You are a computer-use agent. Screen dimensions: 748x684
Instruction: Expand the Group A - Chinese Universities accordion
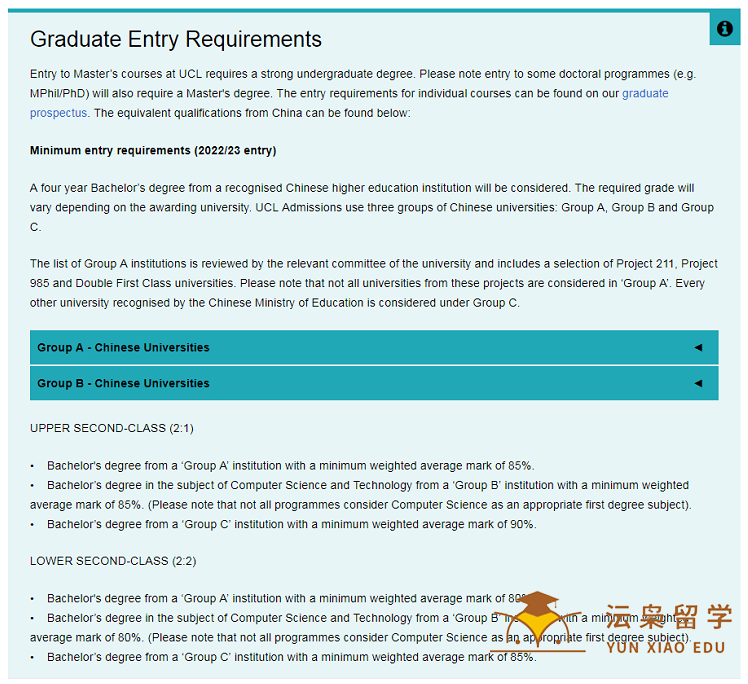pos(374,347)
